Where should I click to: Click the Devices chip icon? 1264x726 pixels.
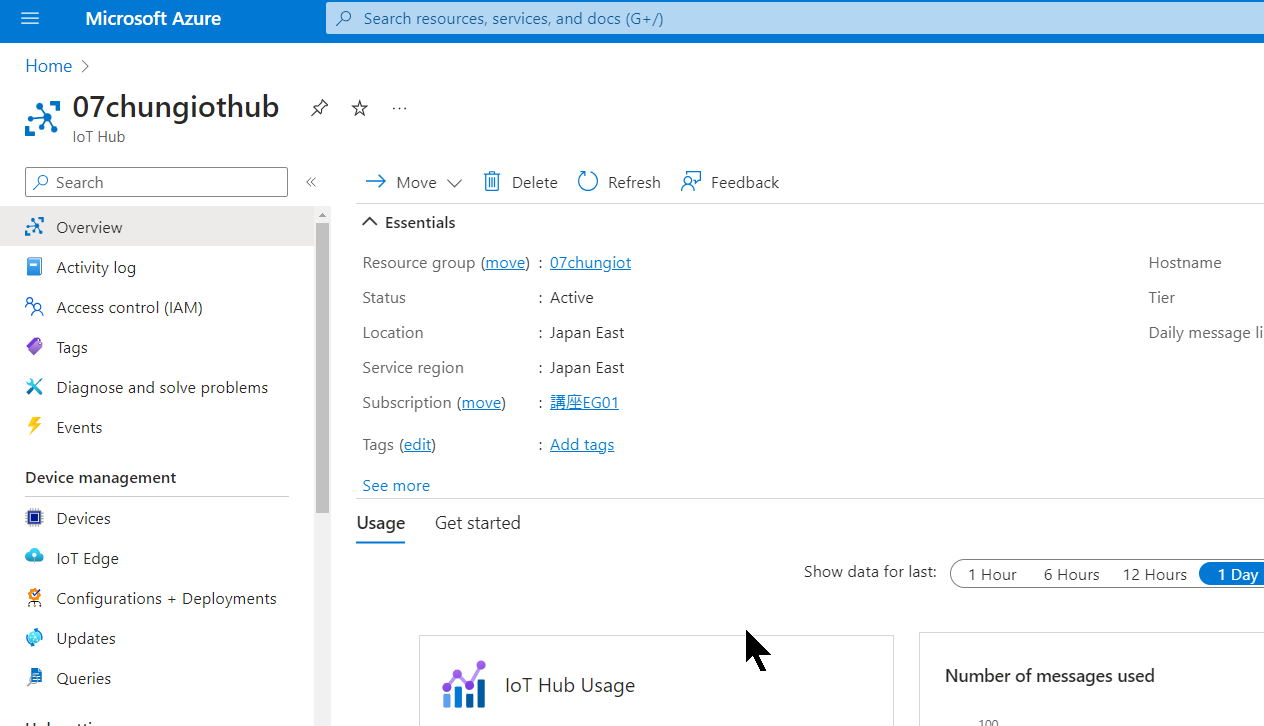(35, 518)
